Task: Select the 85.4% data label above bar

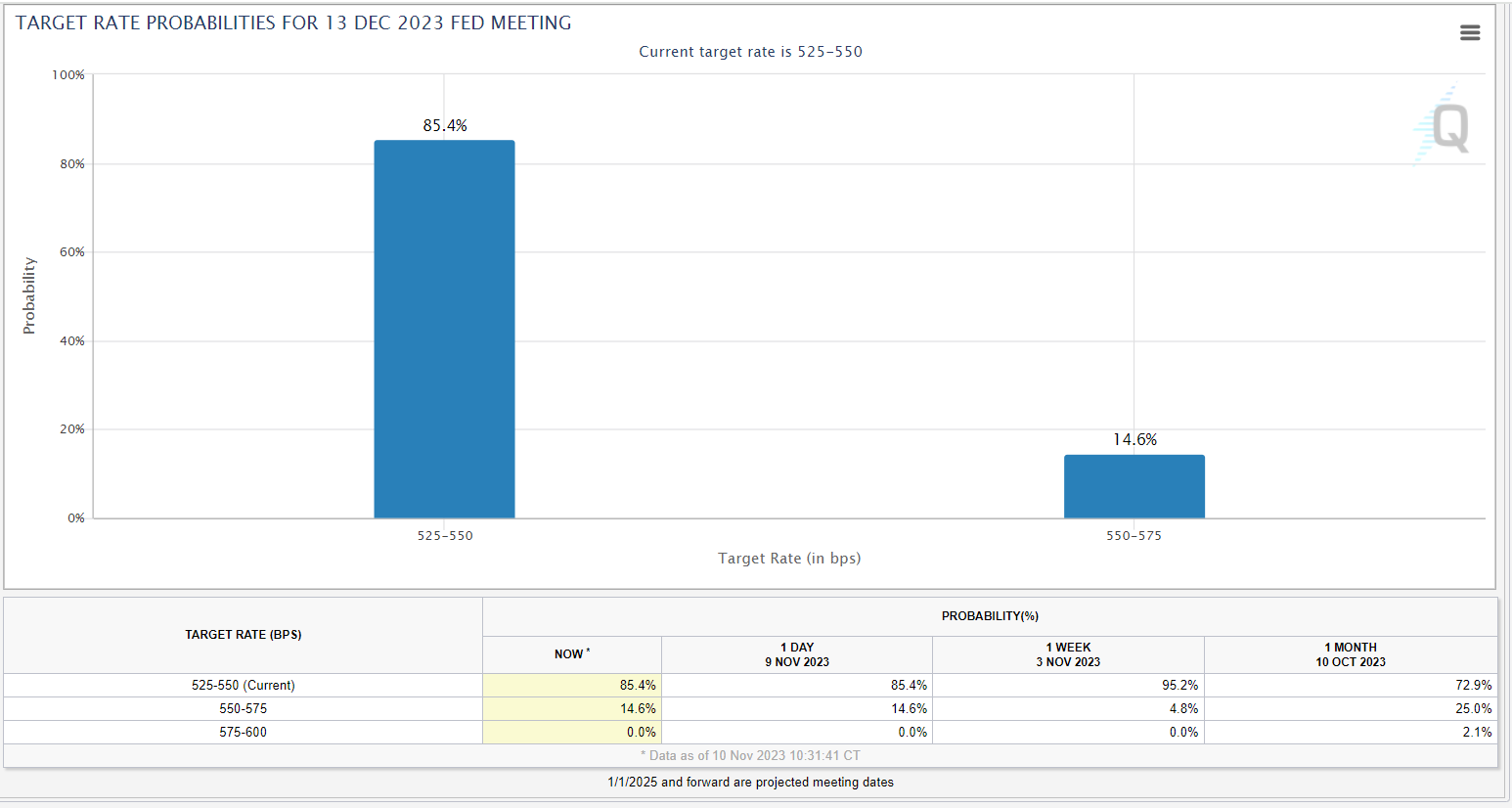Action: 445,126
